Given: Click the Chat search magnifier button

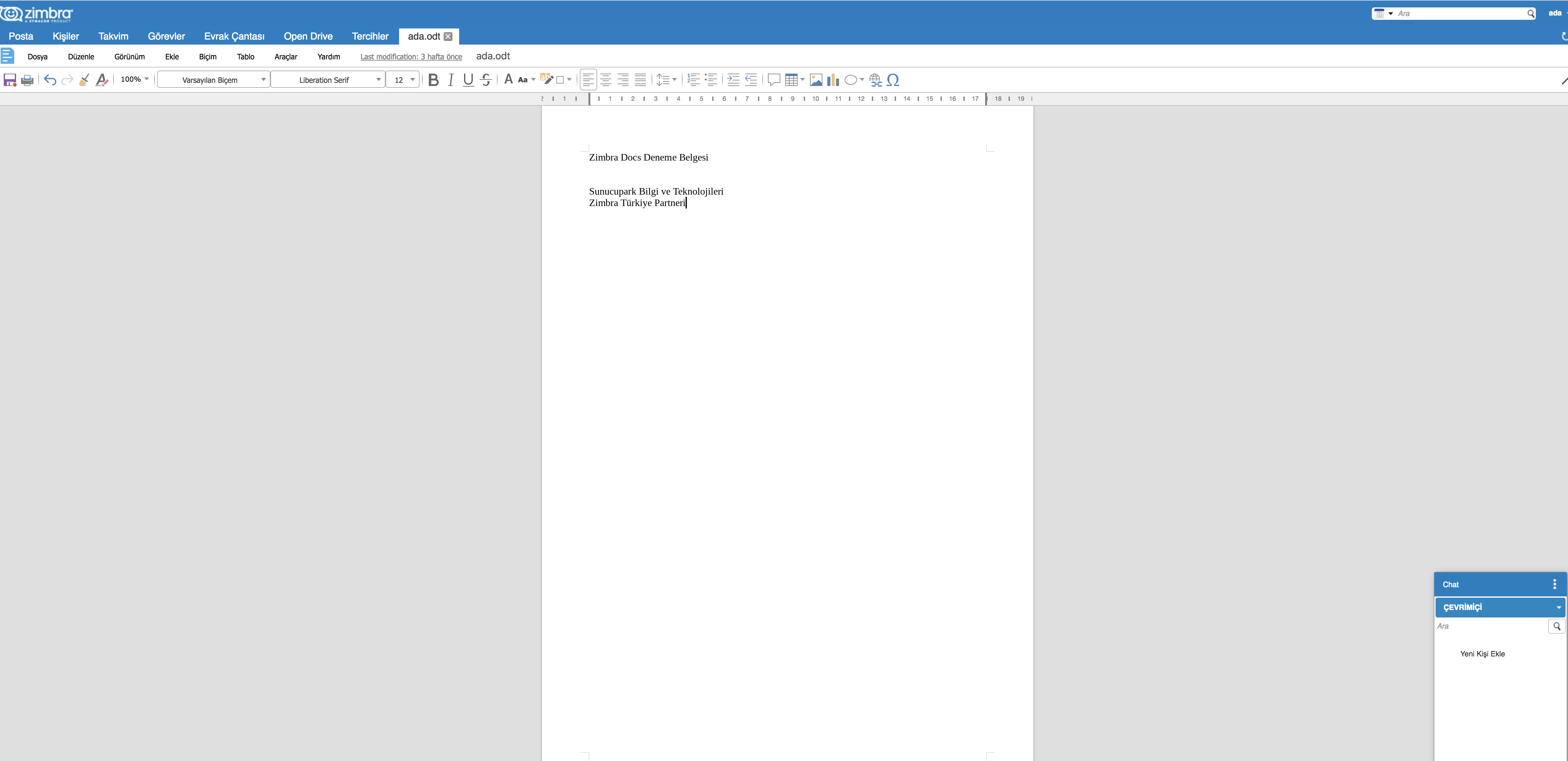Looking at the screenshot, I should pos(1557,626).
